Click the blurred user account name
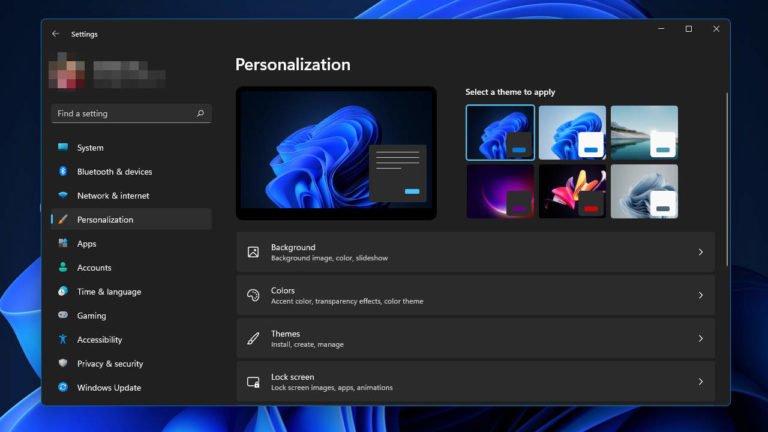This screenshot has height=432, width=768. (129, 73)
